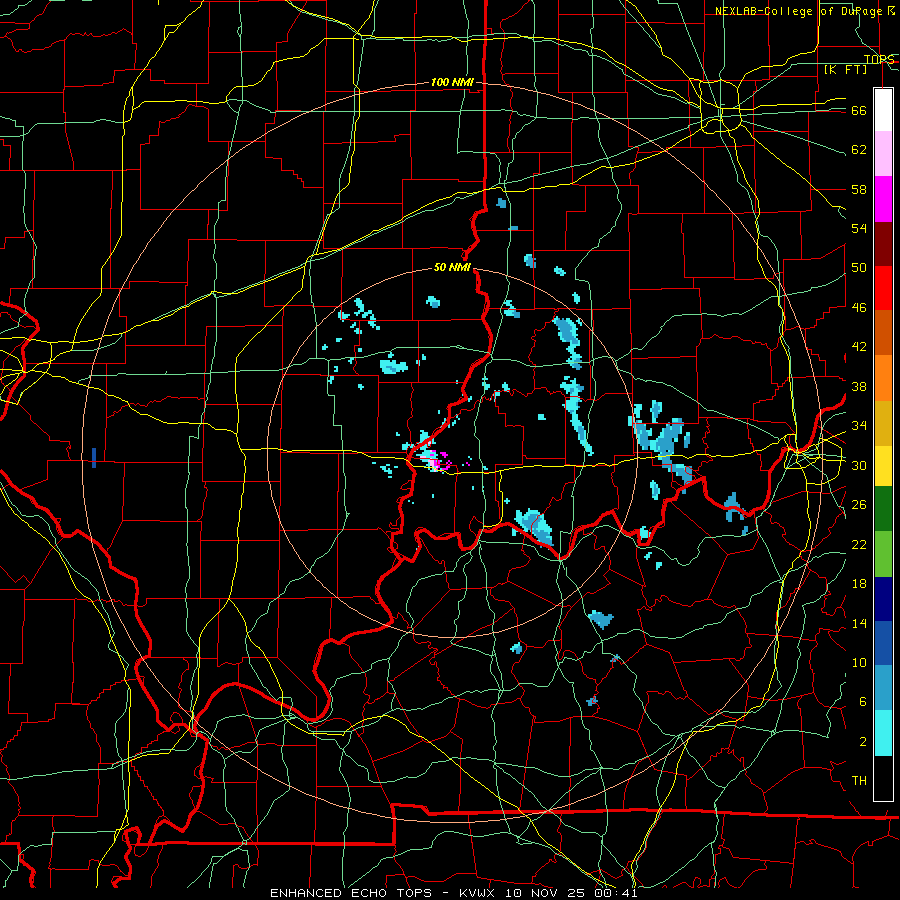Click the magenta 58 legend swatch
Image resolution: width=900 pixels, height=900 pixels.
click(x=883, y=199)
